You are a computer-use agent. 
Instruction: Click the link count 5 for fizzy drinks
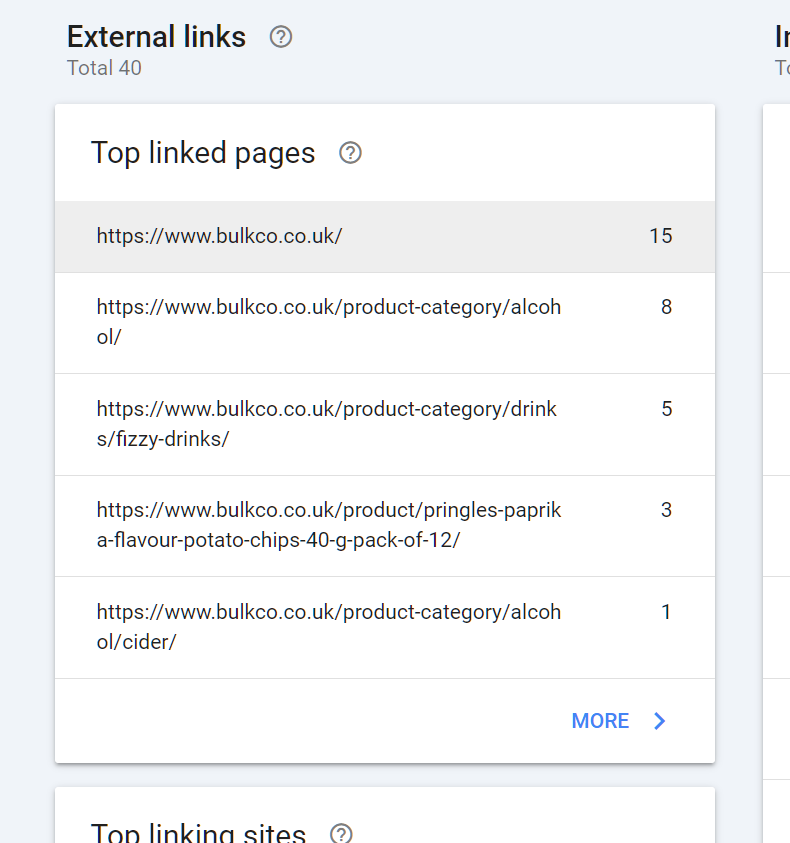point(666,409)
